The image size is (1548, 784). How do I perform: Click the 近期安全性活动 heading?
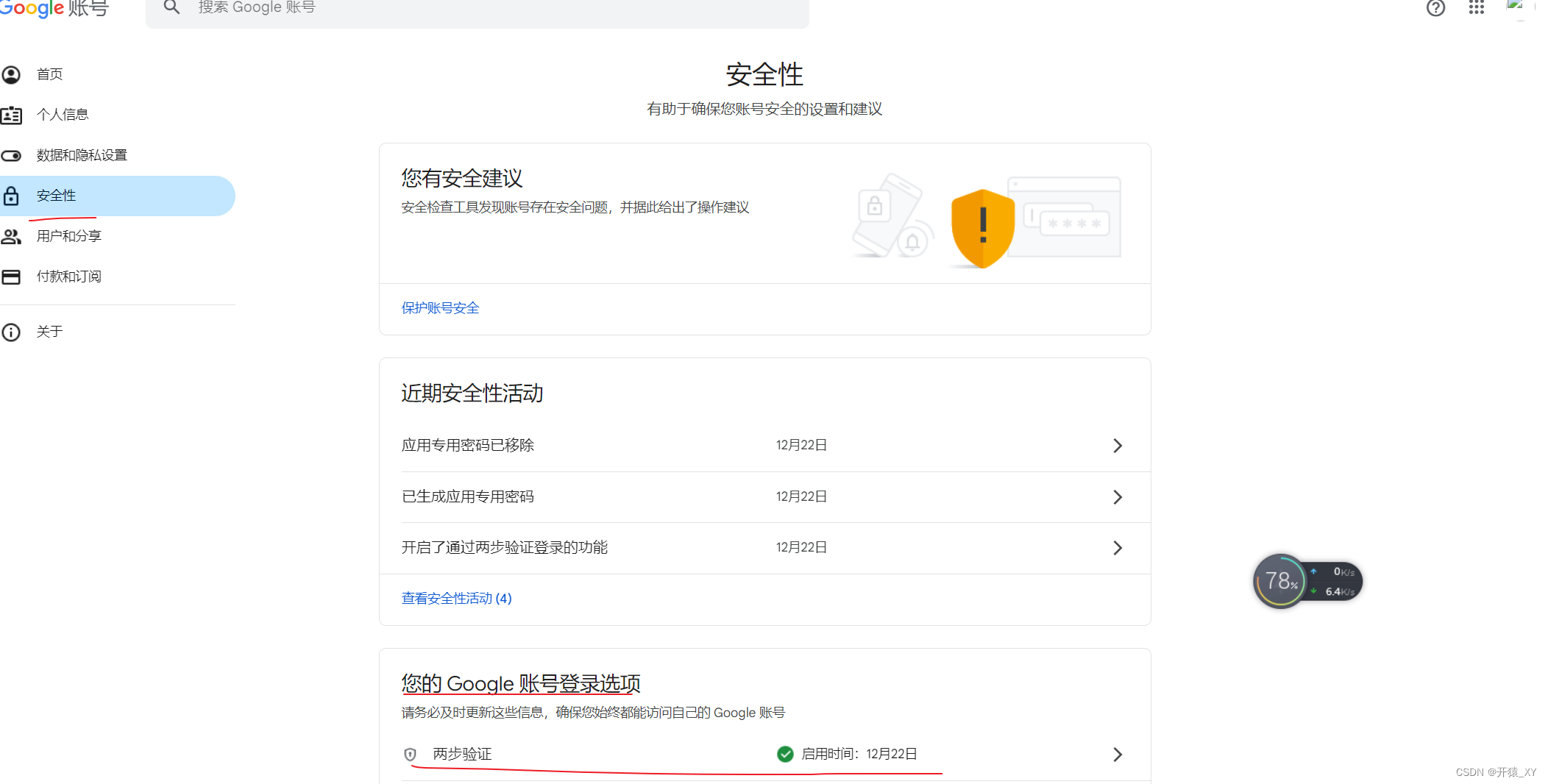(x=472, y=393)
